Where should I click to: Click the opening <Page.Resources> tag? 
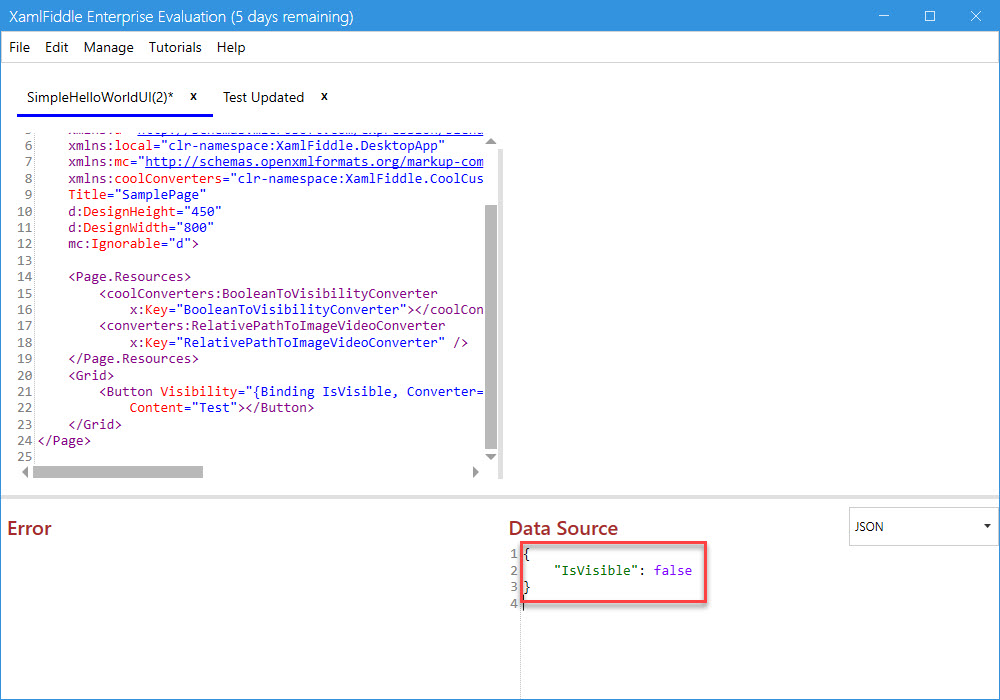pos(129,277)
